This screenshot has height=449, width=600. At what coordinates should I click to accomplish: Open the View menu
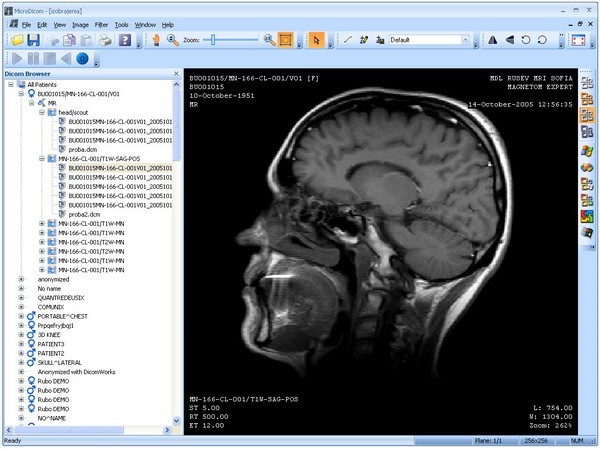(x=59, y=25)
